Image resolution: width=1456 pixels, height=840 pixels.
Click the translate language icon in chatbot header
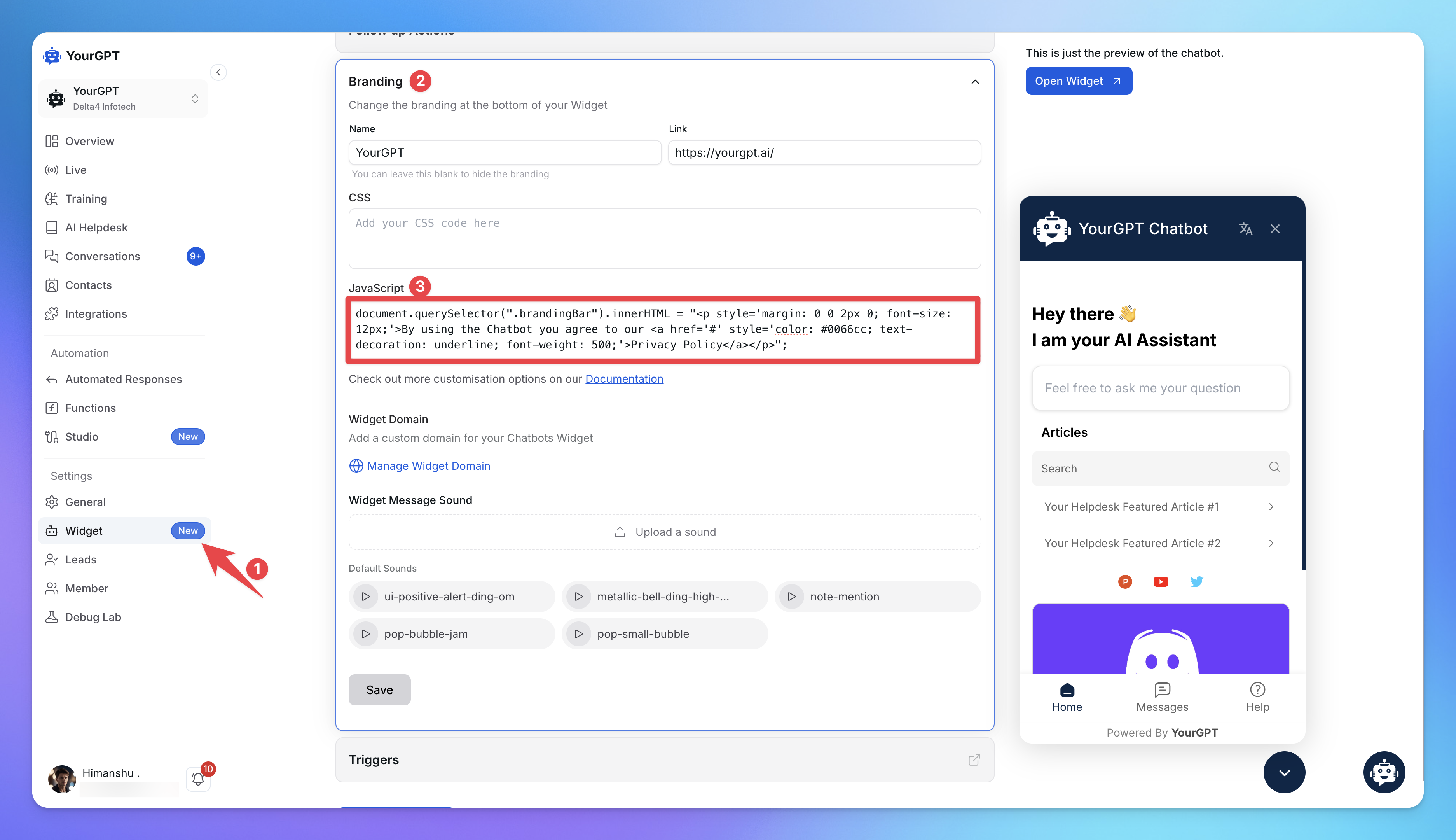pyautogui.click(x=1245, y=229)
